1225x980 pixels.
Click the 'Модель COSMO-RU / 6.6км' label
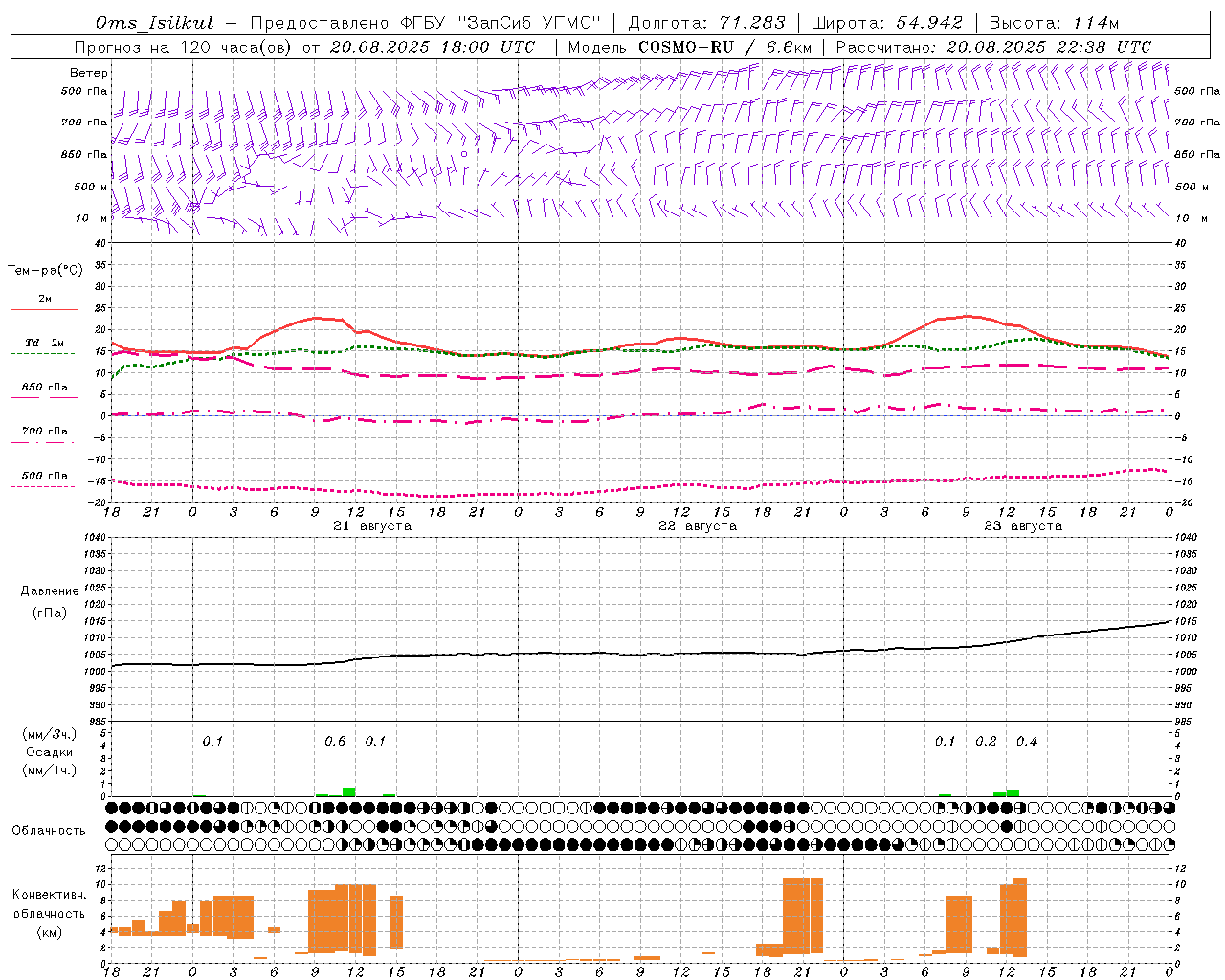point(690,47)
